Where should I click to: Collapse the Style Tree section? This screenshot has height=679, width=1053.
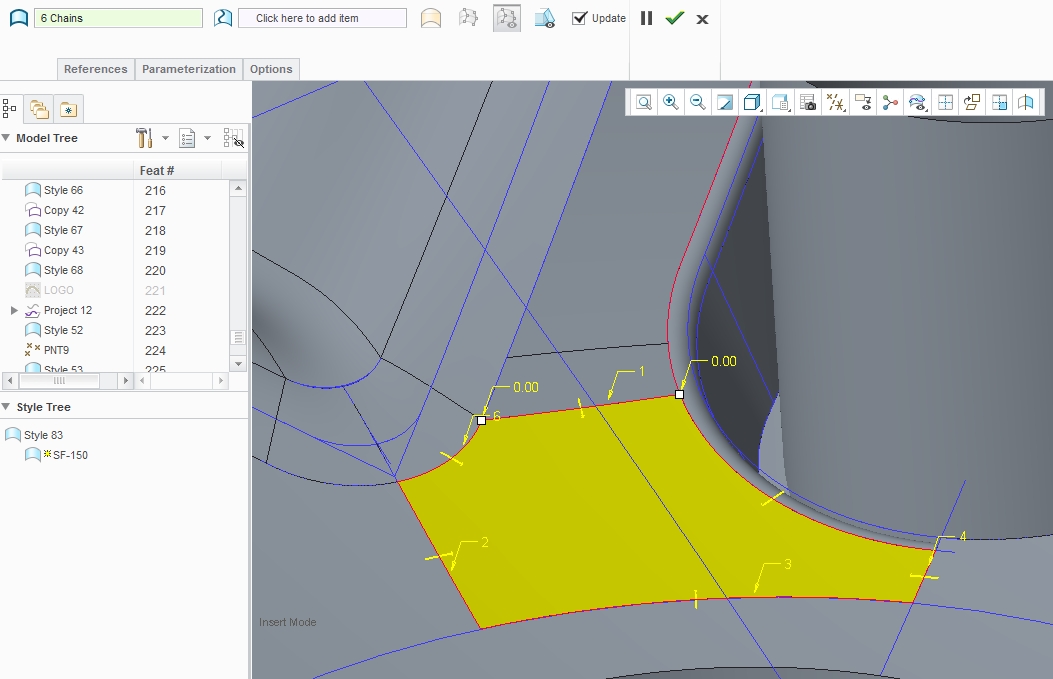[6, 406]
